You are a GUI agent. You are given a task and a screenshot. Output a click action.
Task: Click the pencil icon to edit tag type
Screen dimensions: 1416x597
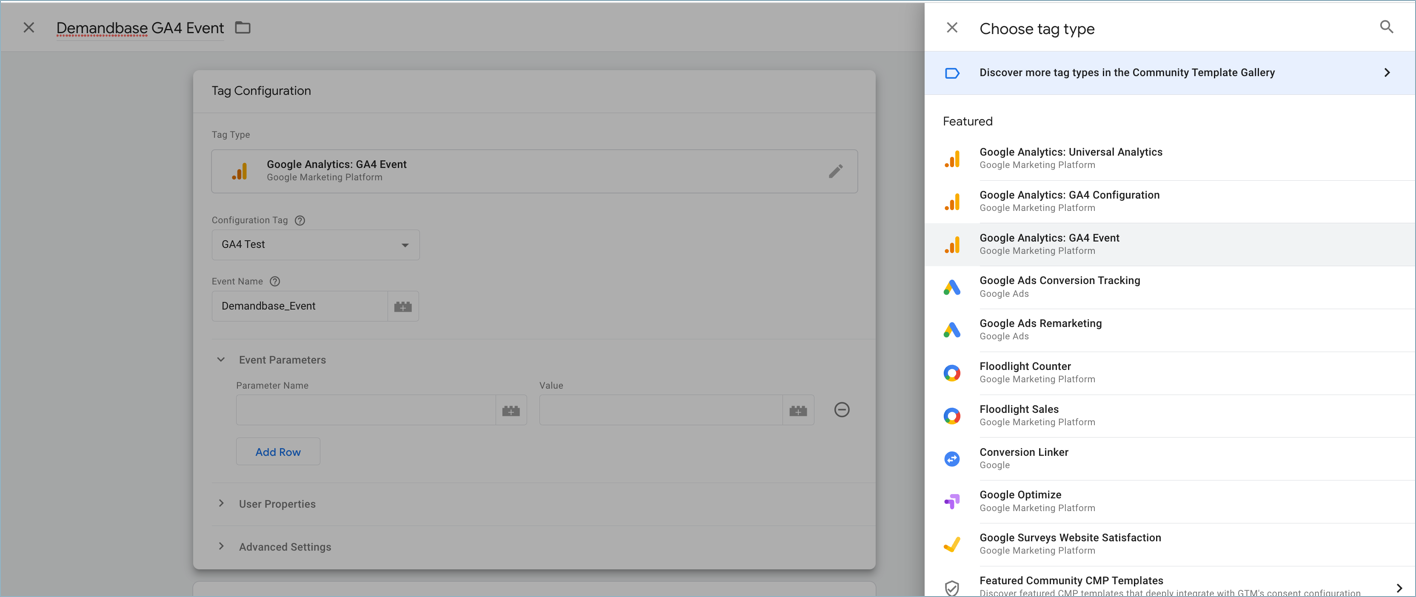(835, 171)
